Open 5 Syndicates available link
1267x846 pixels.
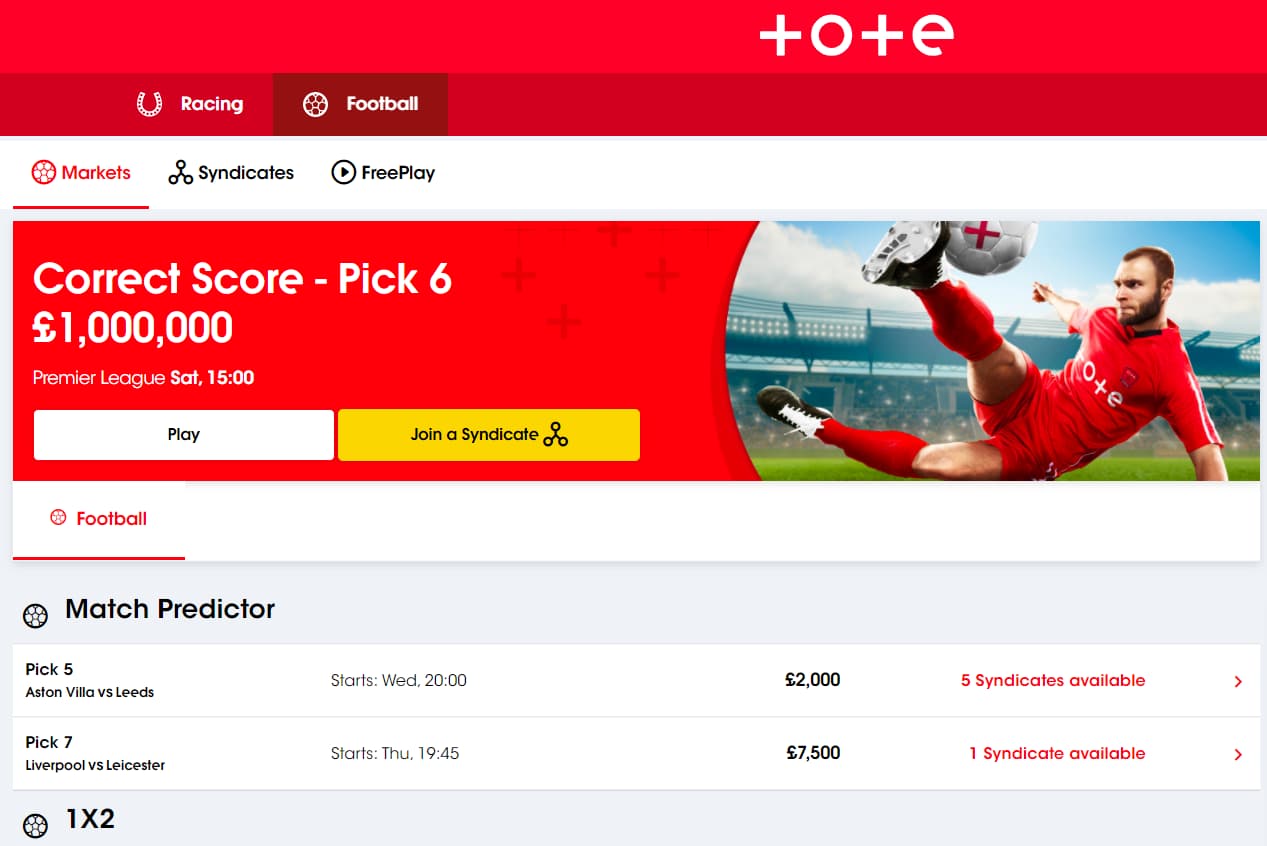[x=1053, y=680]
